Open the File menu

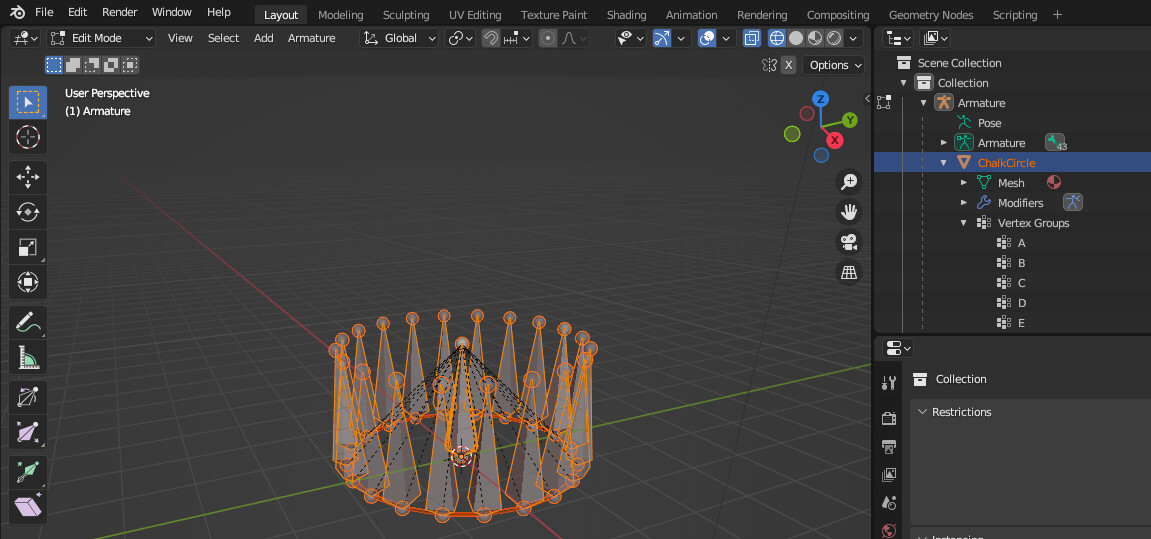click(44, 12)
